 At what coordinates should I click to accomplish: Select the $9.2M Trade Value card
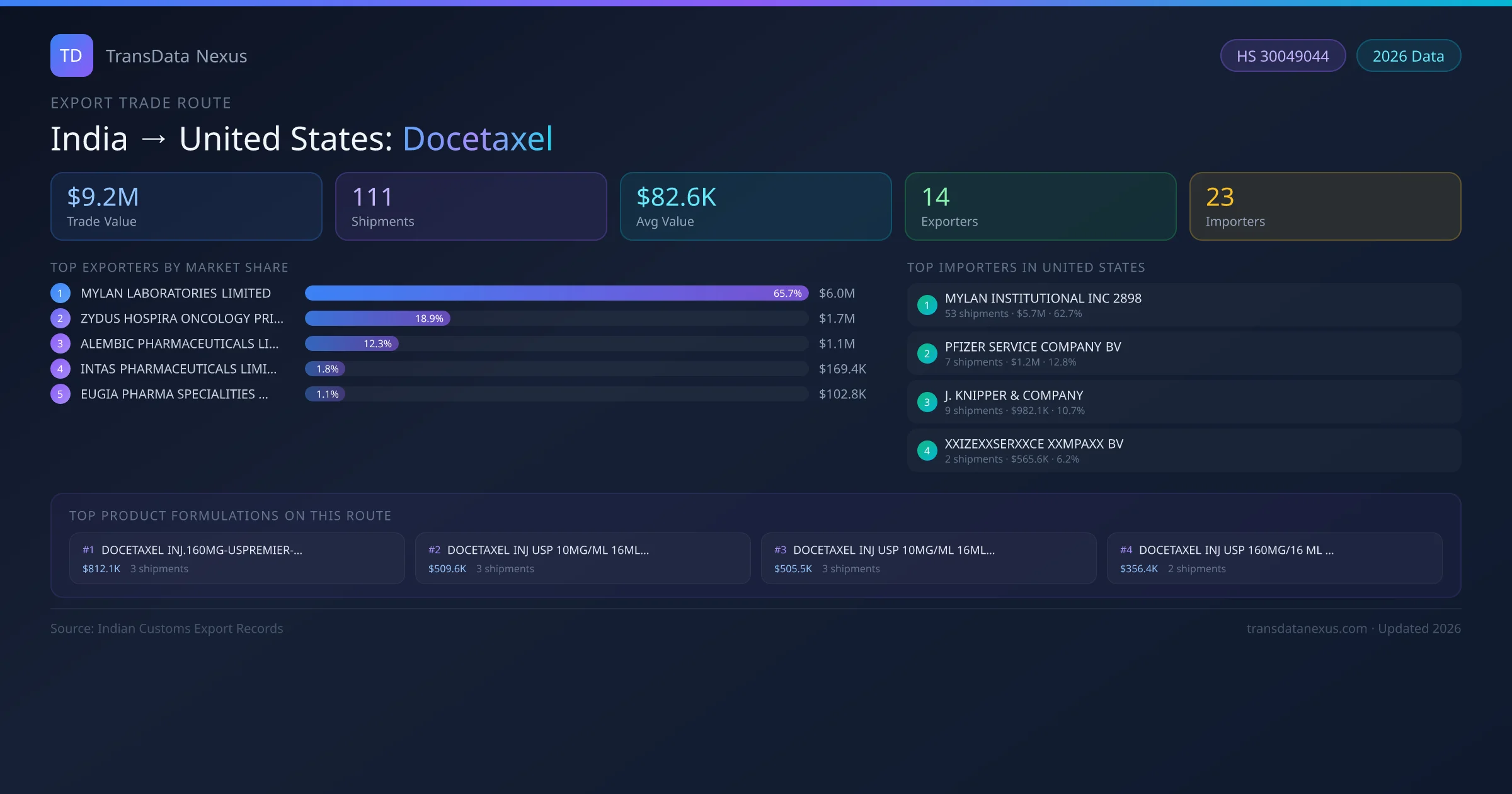tap(186, 206)
